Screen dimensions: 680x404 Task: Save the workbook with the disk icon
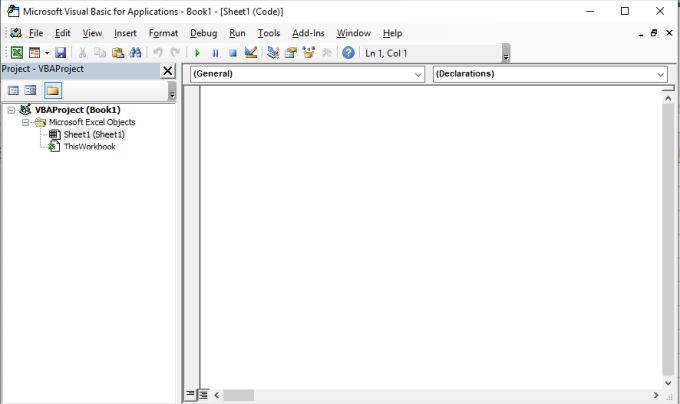[x=60, y=53]
